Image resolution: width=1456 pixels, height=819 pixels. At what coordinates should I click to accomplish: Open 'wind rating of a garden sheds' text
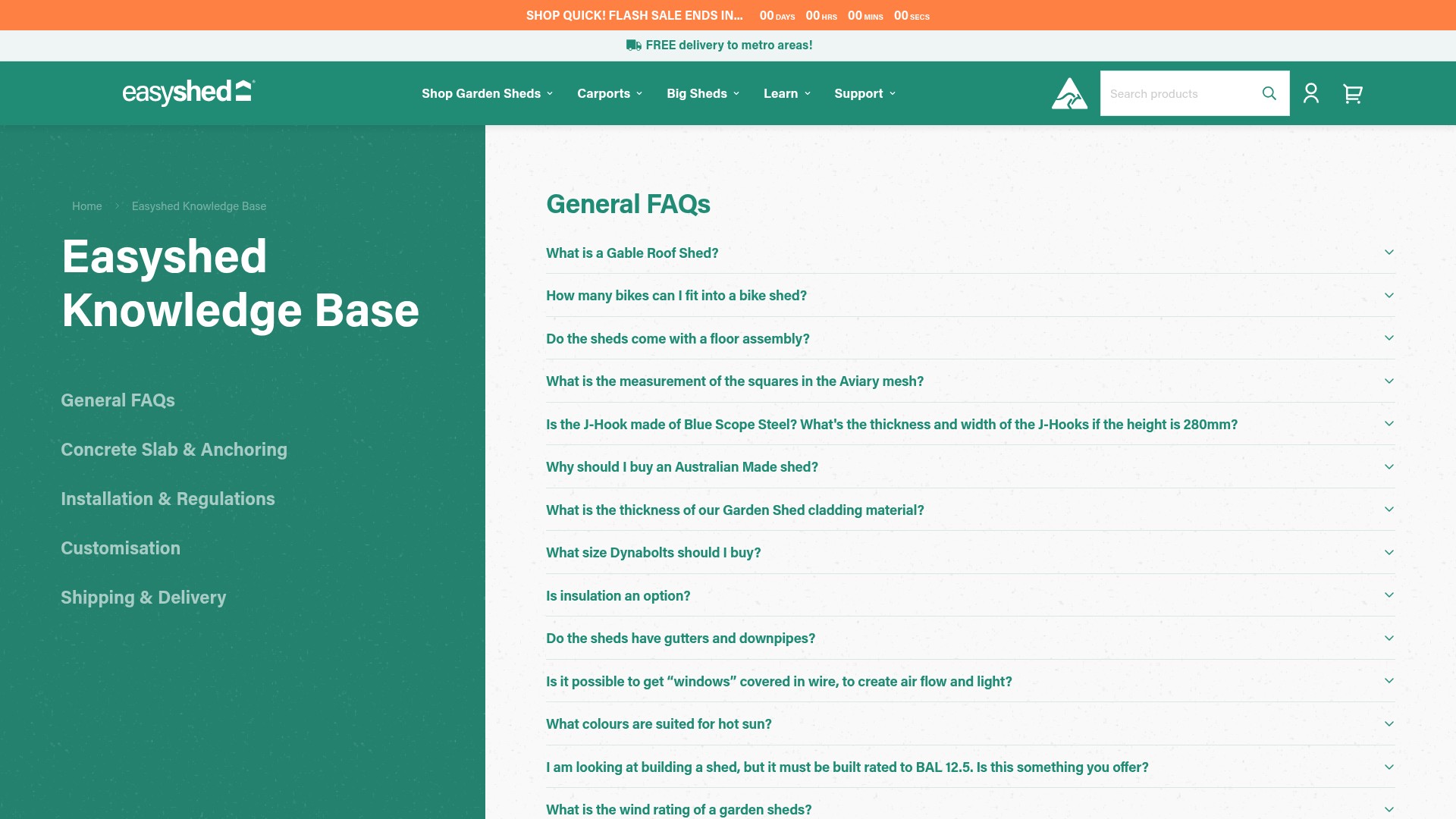point(679,810)
